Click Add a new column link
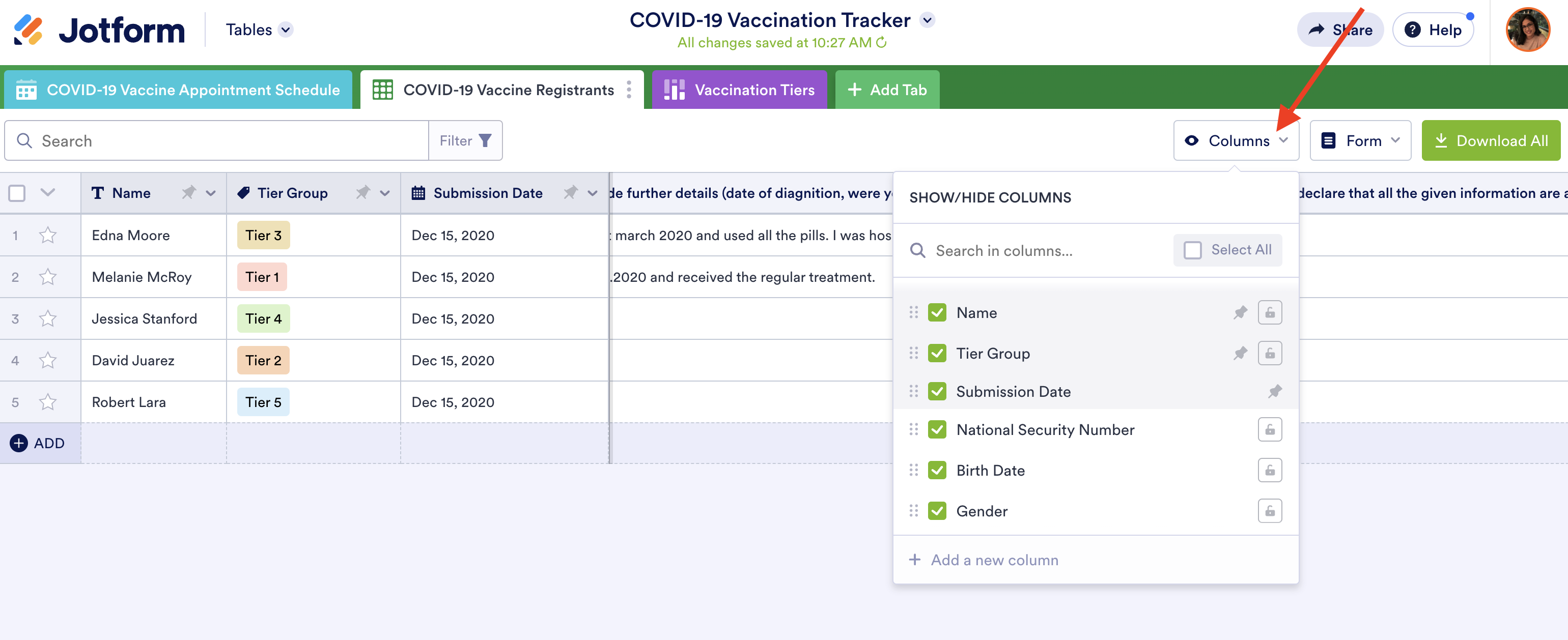The height and width of the screenshot is (640, 1568). pos(994,560)
